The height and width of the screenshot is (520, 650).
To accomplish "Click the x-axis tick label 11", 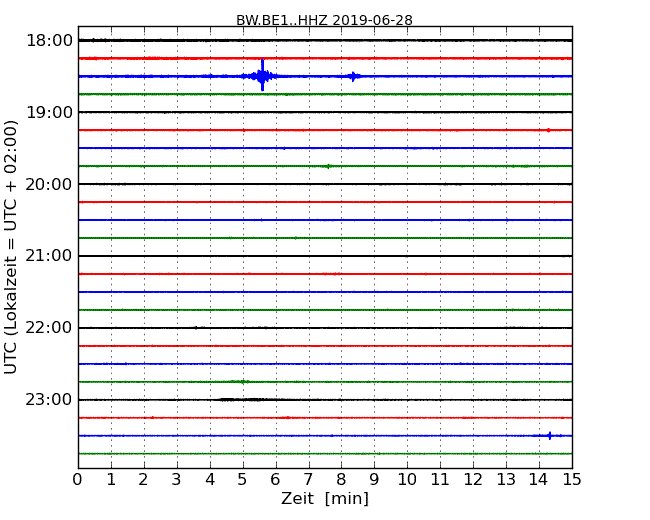I will point(440,480).
